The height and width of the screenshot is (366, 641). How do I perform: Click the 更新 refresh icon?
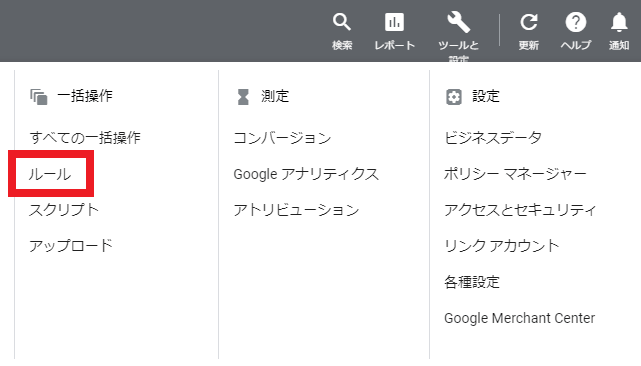coord(529,22)
